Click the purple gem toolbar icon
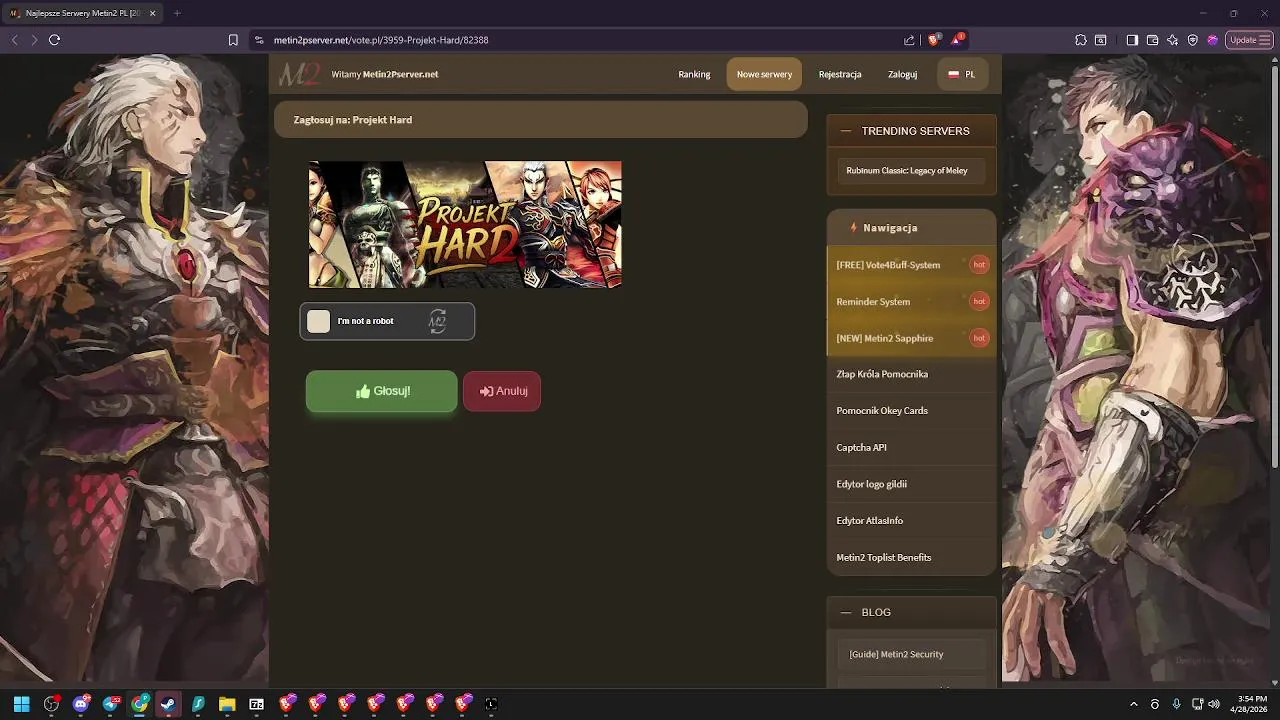Screen dimensions: 1280x720 (x=1212, y=40)
